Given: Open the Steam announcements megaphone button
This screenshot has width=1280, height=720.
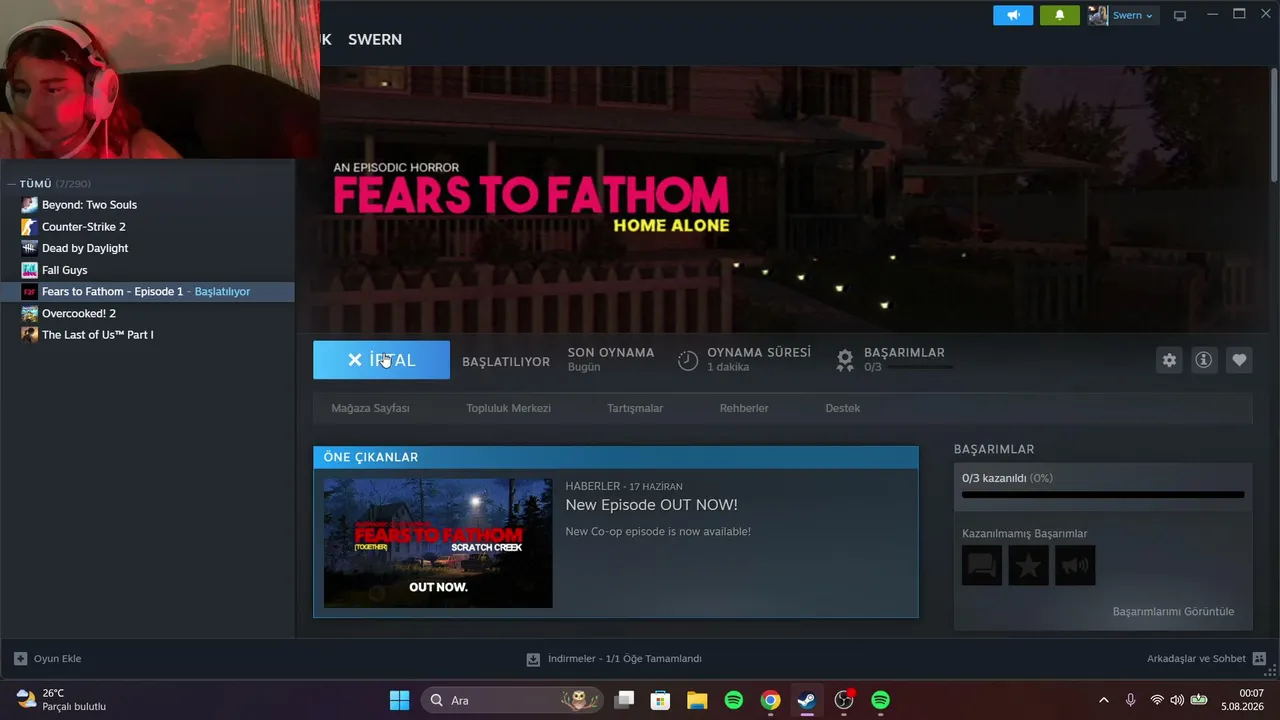Looking at the screenshot, I should point(1013,15).
